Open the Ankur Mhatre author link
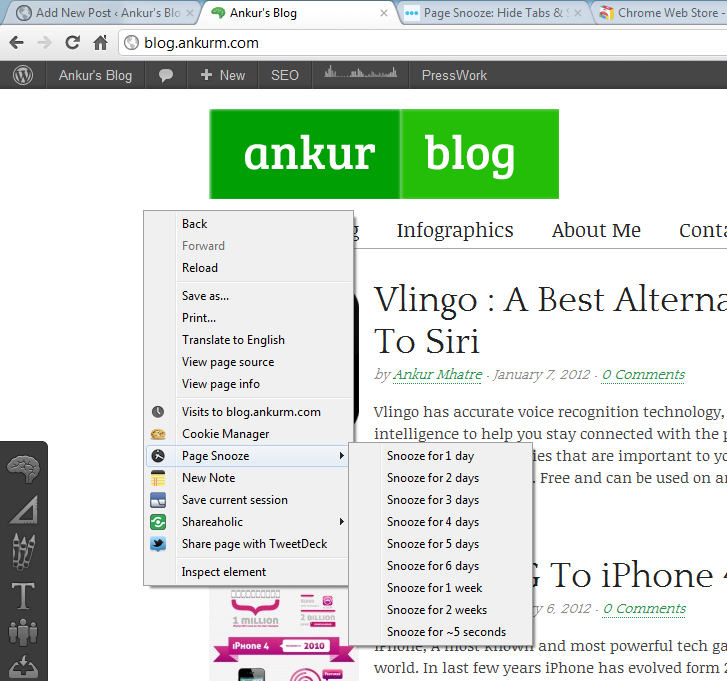This screenshot has width=727, height=681. [x=438, y=375]
